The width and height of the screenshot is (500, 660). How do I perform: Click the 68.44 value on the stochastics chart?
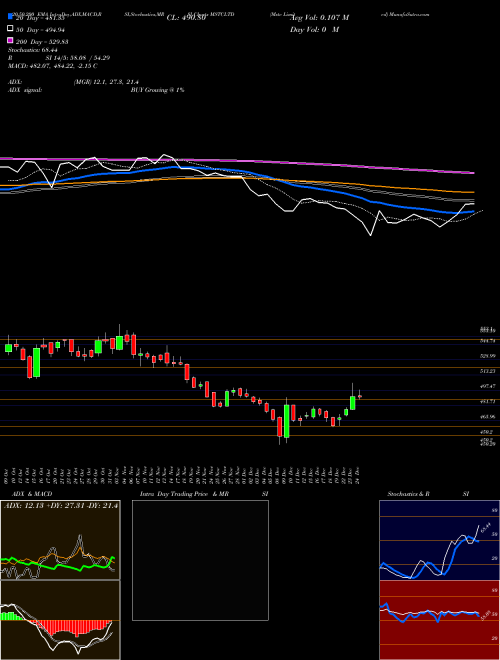point(485,527)
